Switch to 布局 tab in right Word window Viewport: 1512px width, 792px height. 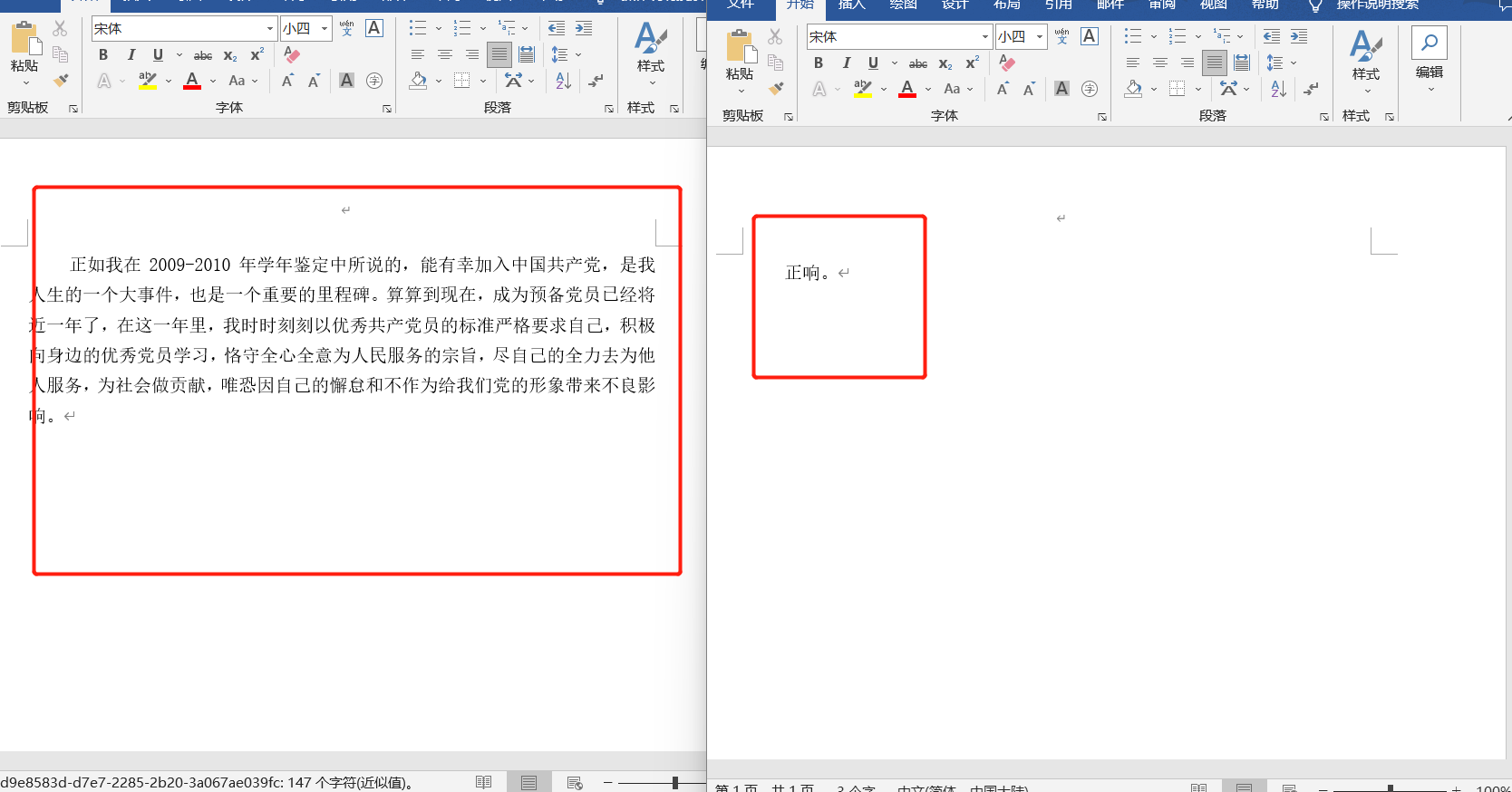point(1006,5)
